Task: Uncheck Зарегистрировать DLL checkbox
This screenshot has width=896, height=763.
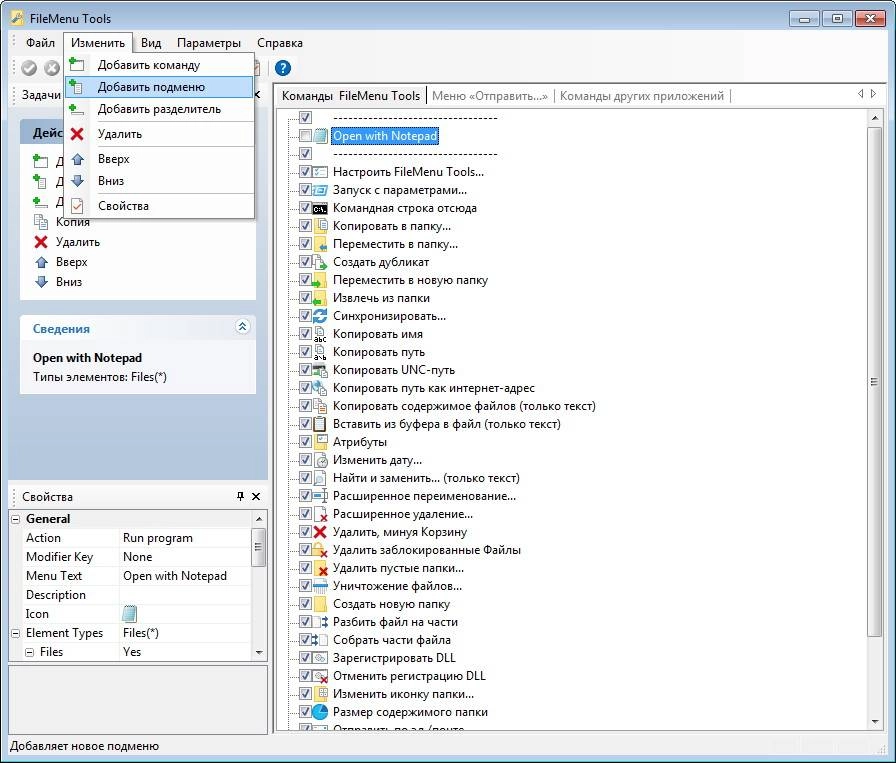Action: tap(305, 658)
